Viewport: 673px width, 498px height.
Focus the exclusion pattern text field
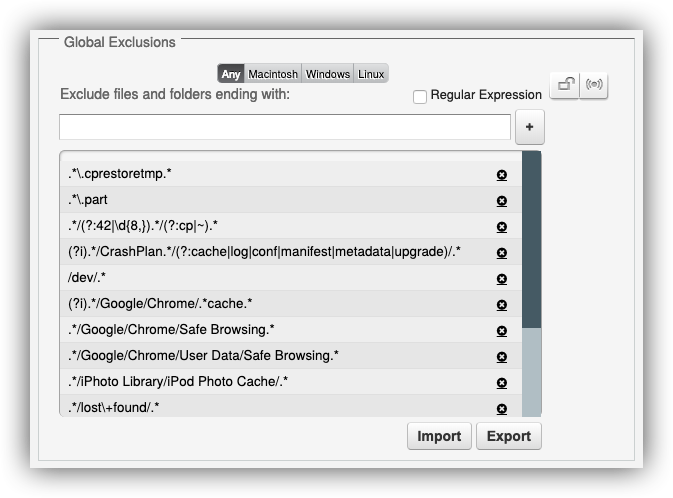285,127
